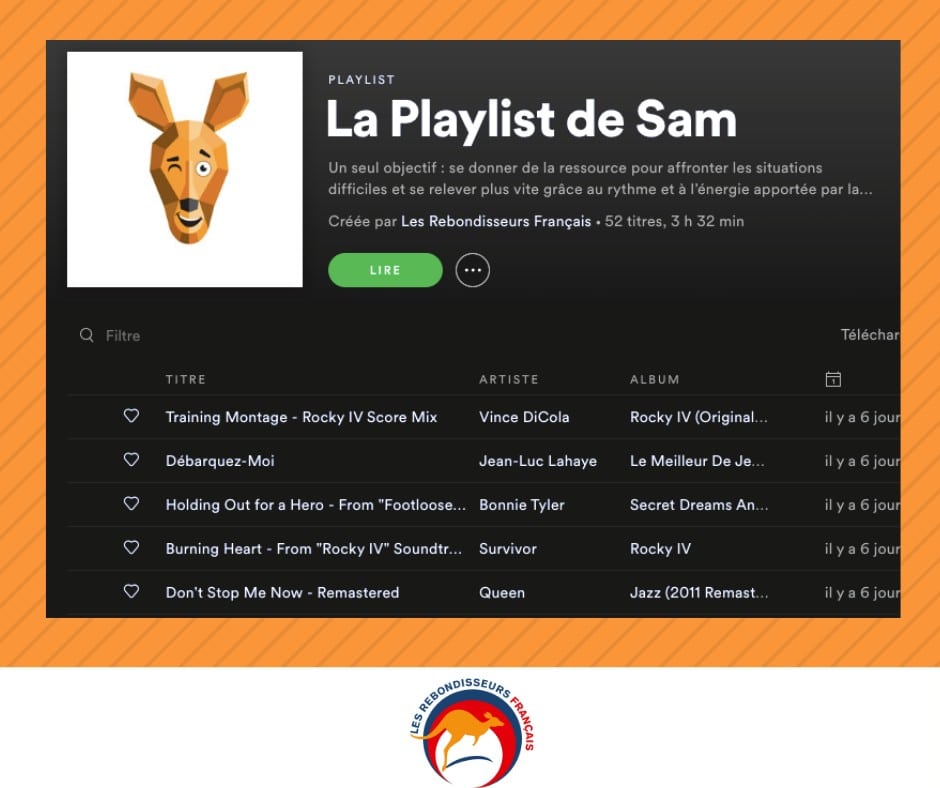Click the search magnifier icon by Filtre
The height and width of the screenshot is (788, 940).
[x=87, y=335]
